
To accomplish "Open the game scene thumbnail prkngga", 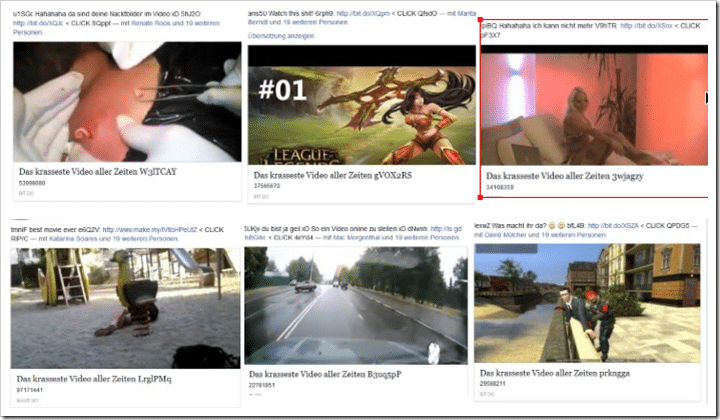I will tap(587, 303).
